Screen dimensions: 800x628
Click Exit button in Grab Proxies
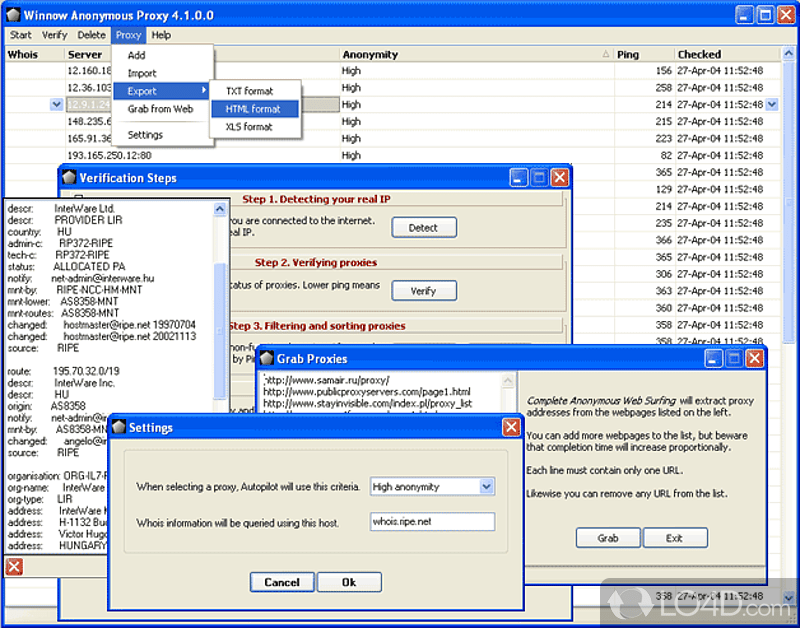674,538
